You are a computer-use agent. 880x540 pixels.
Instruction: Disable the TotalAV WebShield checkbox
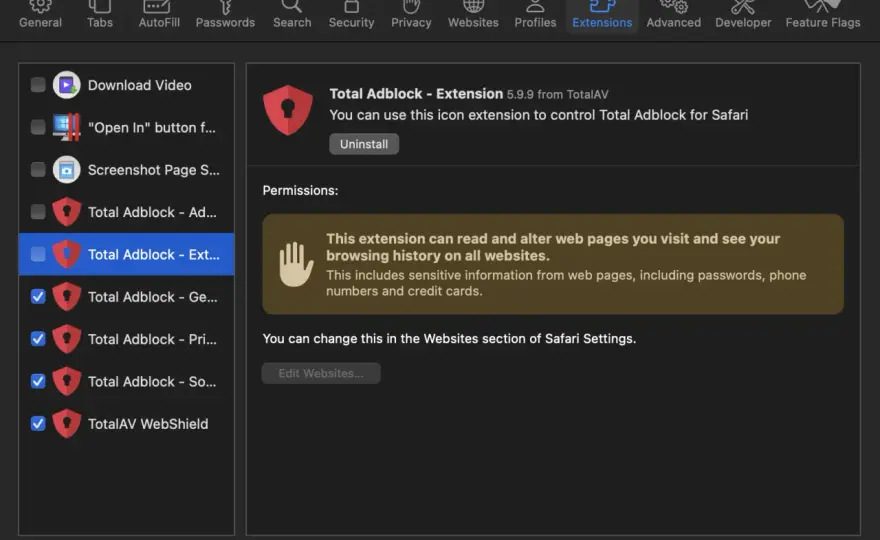click(x=38, y=423)
